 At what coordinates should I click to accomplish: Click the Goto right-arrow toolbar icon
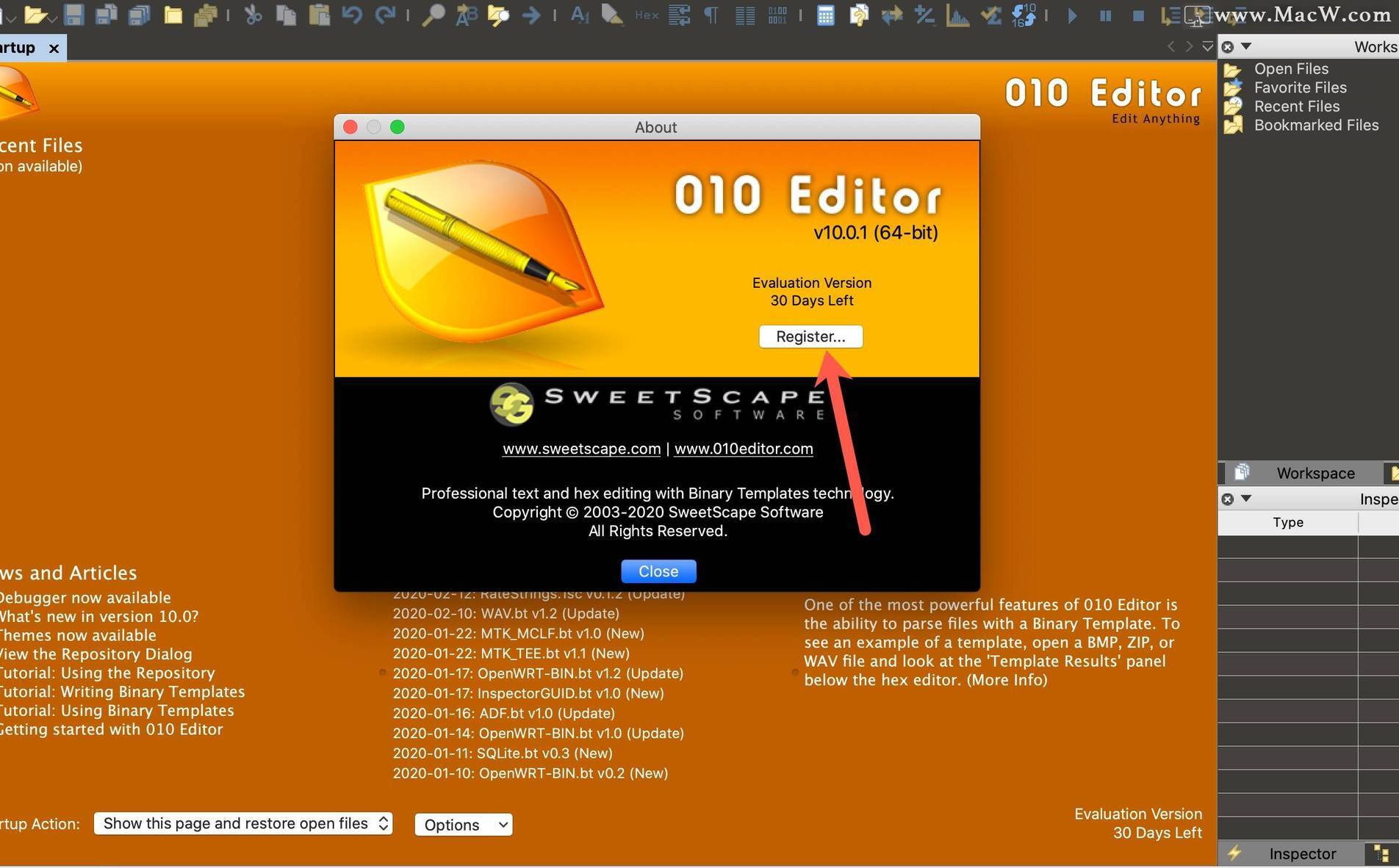[x=531, y=15]
